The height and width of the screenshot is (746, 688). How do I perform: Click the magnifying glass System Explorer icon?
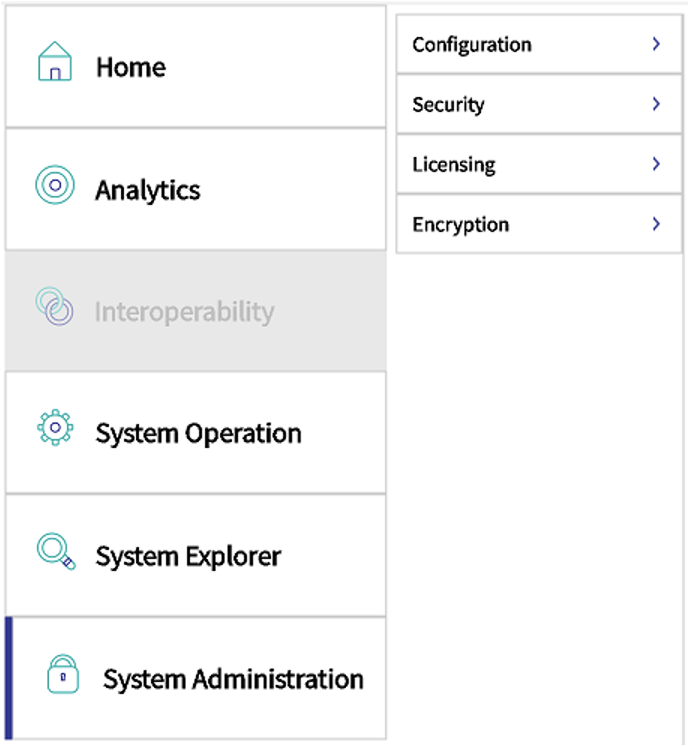[55, 551]
